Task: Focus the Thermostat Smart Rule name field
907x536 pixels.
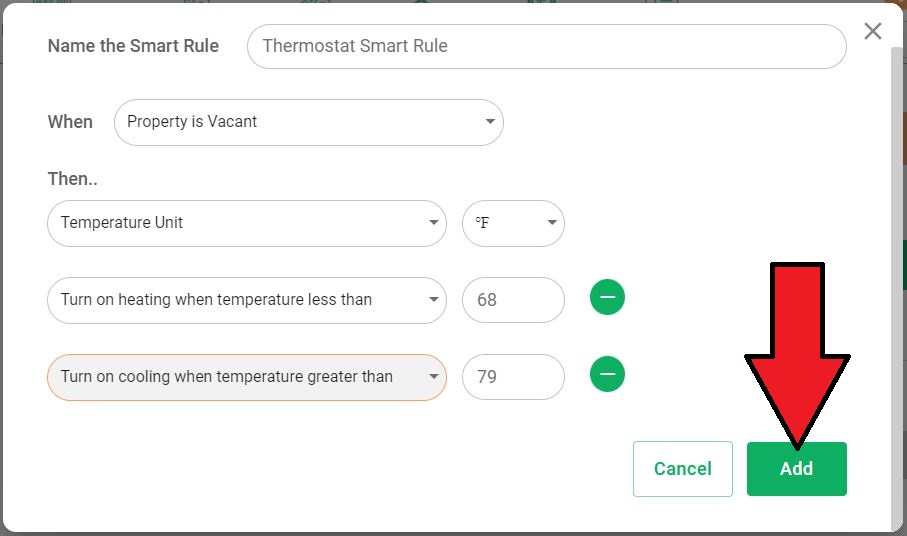Action: 547,46
